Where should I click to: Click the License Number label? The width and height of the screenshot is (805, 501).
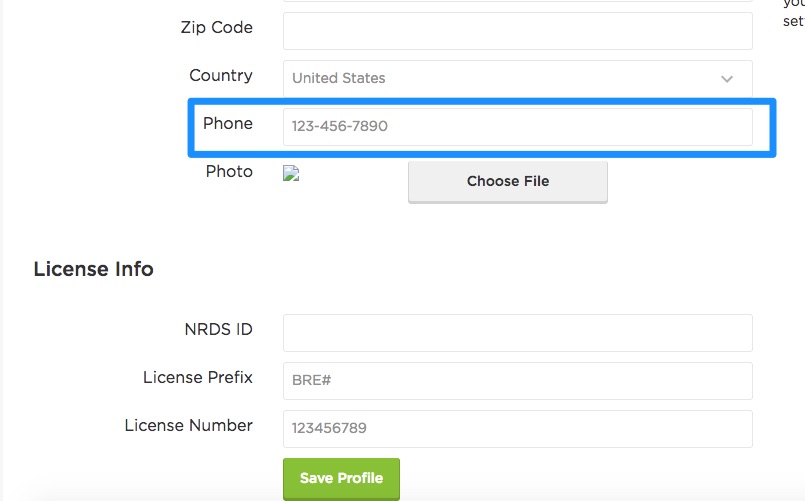(x=188, y=425)
